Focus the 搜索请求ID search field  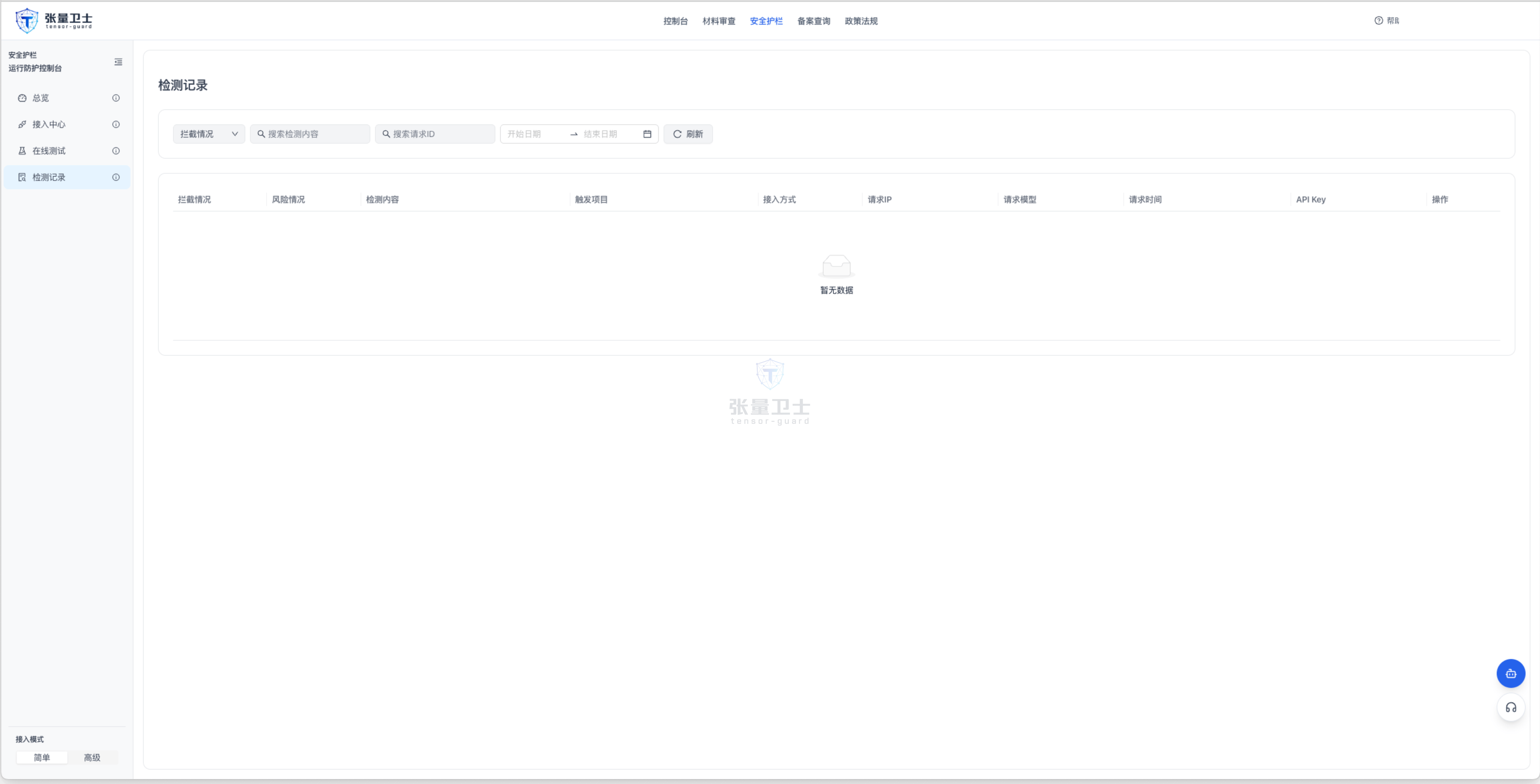pyautogui.click(x=435, y=134)
